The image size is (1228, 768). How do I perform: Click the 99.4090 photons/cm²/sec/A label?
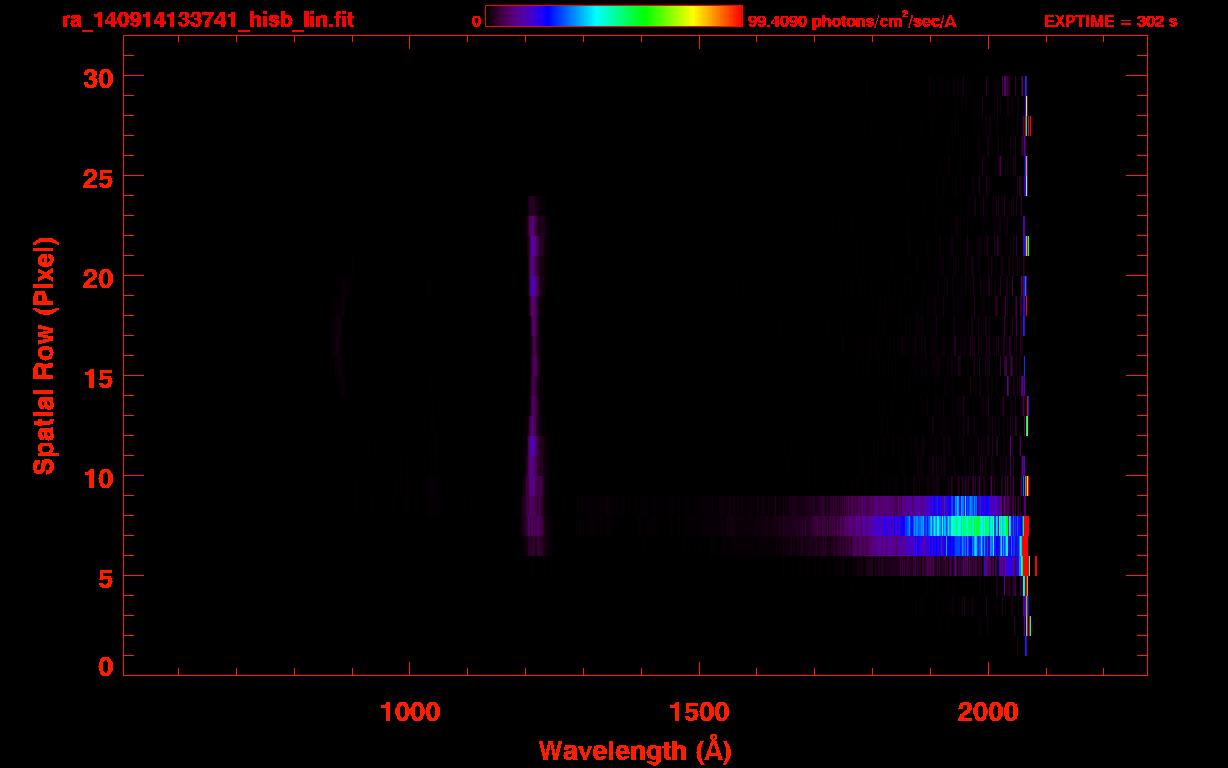click(x=852, y=21)
